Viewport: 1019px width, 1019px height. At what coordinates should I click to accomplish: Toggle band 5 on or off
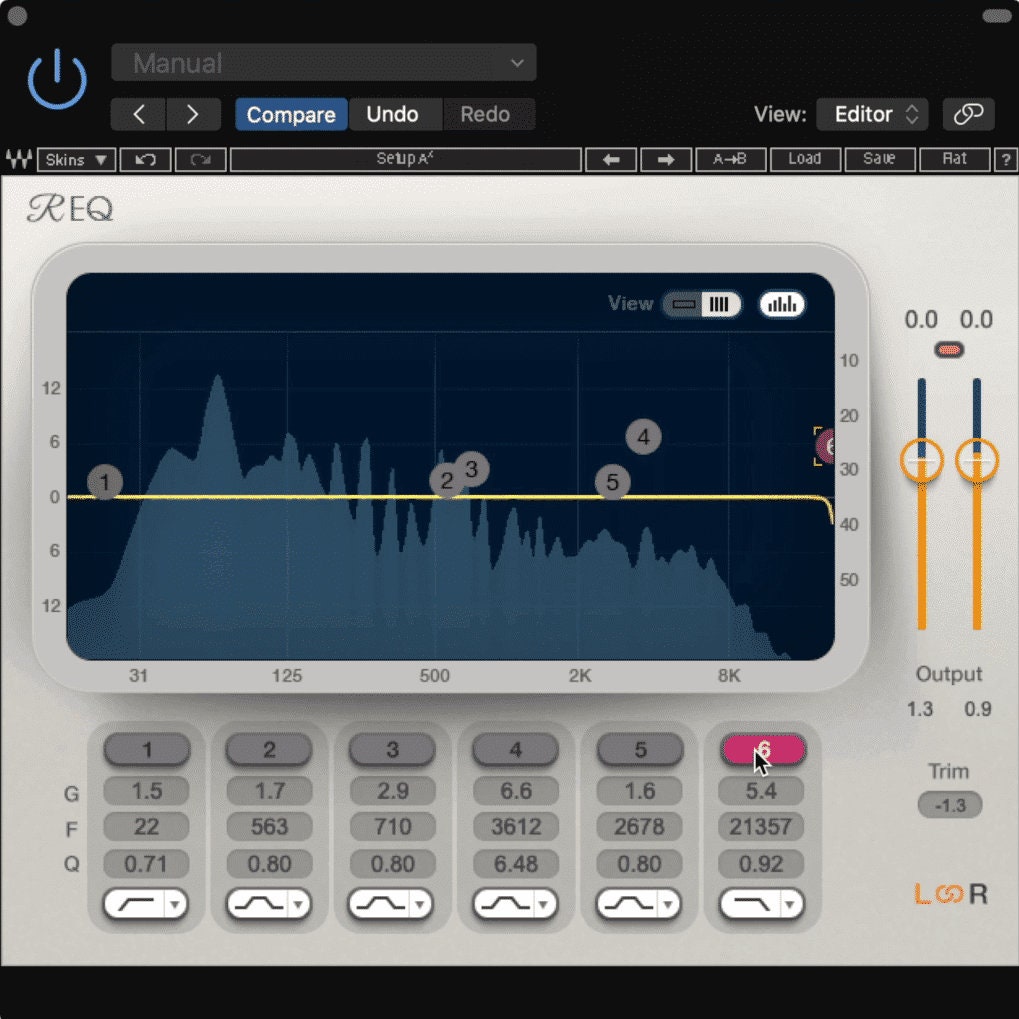(x=640, y=750)
